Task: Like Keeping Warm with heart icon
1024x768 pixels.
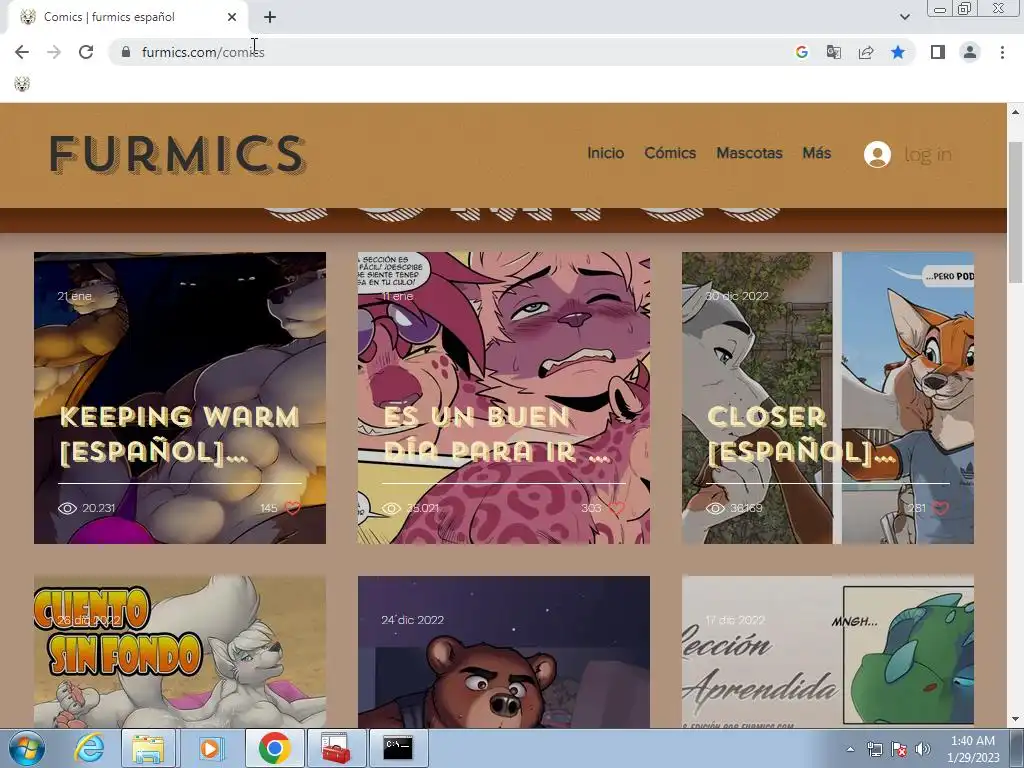Action: (293, 507)
